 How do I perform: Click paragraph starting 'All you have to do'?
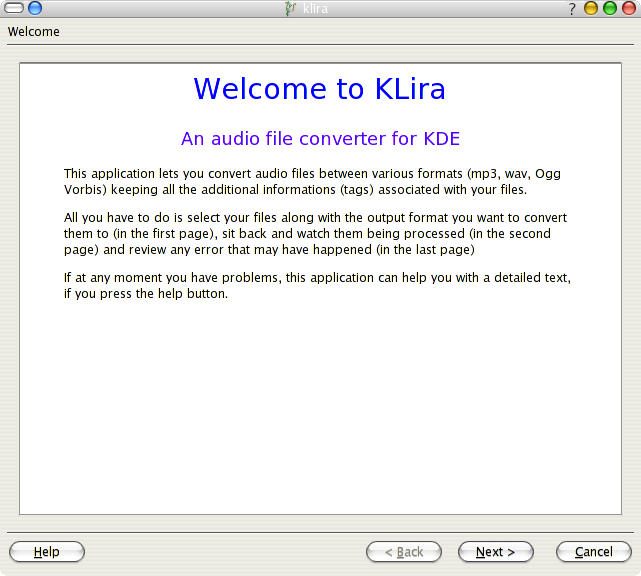click(315, 234)
